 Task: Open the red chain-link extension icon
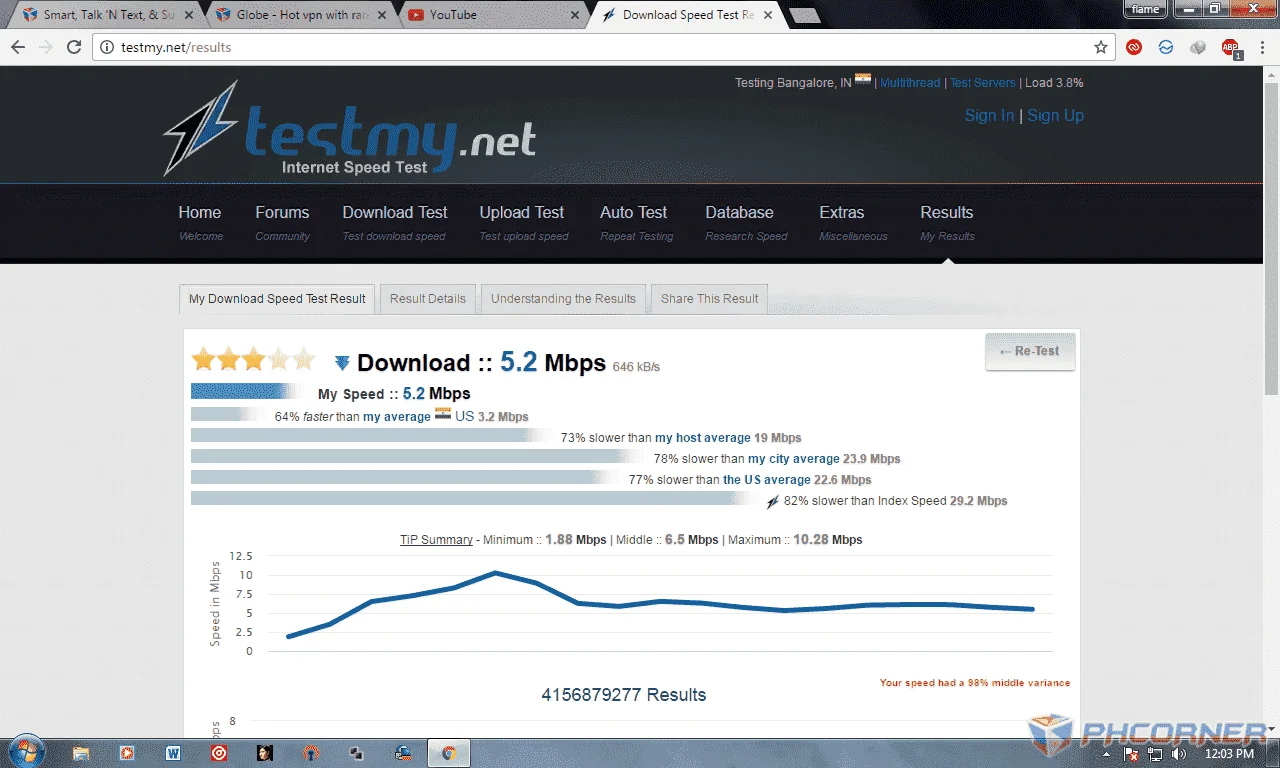click(x=1134, y=47)
